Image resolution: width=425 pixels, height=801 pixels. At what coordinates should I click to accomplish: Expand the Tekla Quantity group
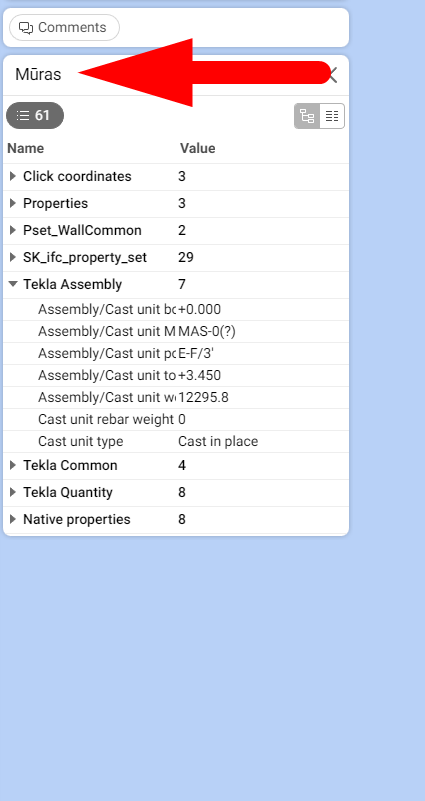[x=13, y=492]
